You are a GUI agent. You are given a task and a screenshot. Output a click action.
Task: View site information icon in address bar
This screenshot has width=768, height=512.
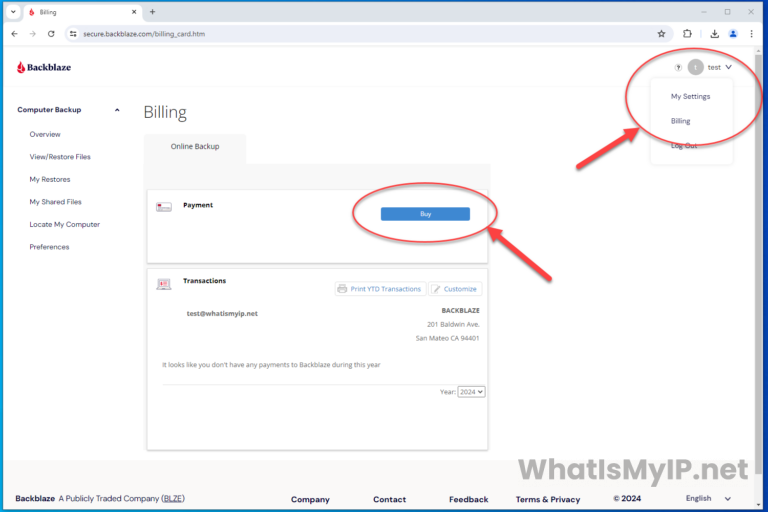pyautogui.click(x=73, y=34)
